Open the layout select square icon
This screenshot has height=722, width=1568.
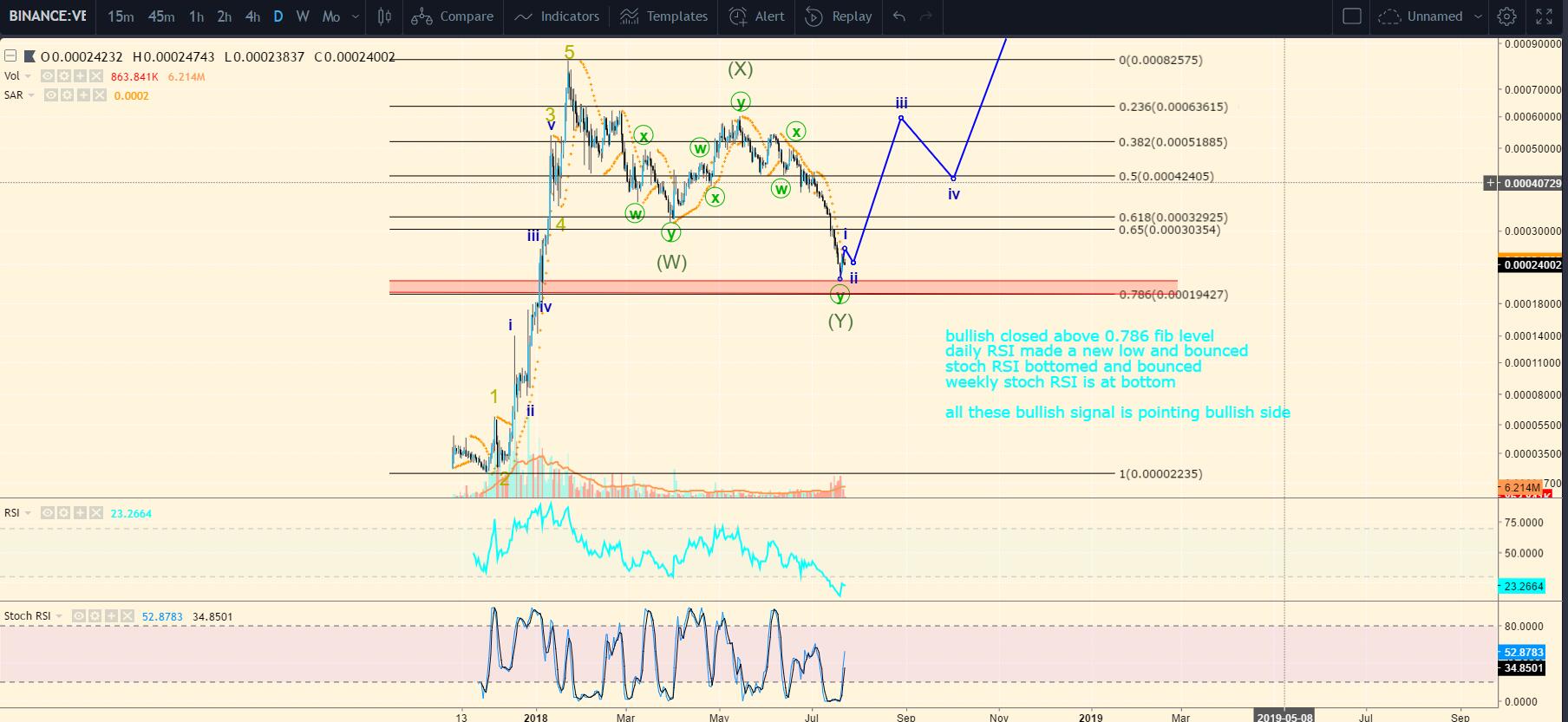pos(1351,16)
